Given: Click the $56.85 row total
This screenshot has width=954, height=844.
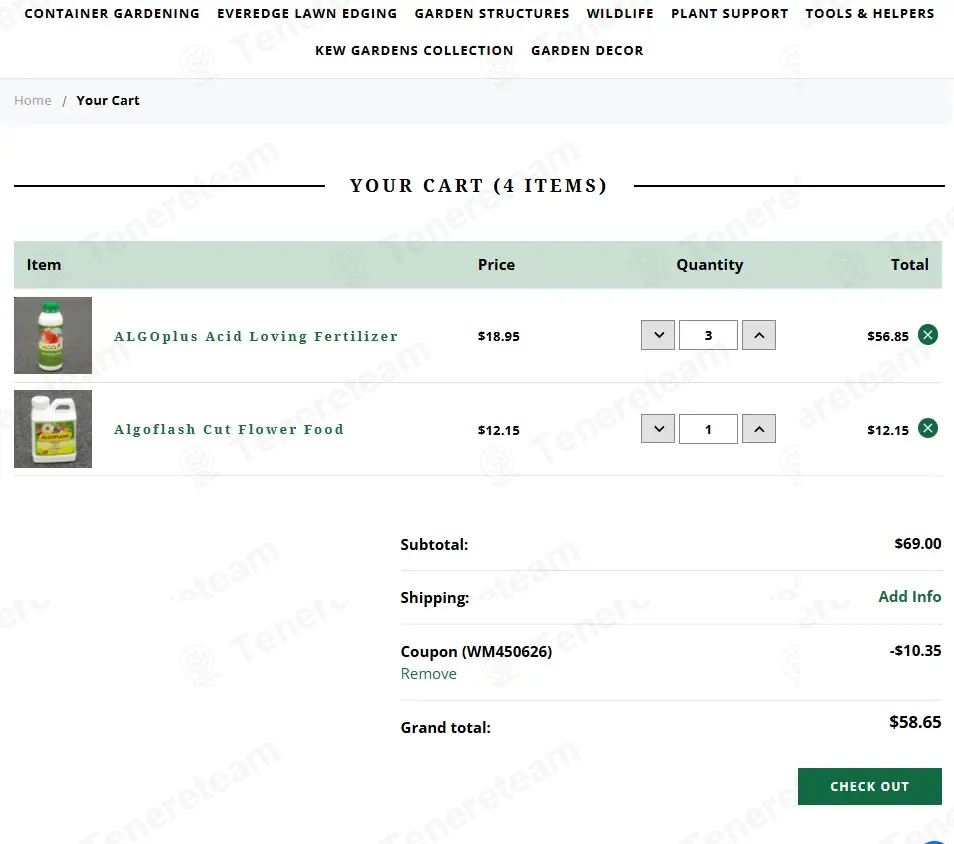Looking at the screenshot, I should tap(888, 337).
